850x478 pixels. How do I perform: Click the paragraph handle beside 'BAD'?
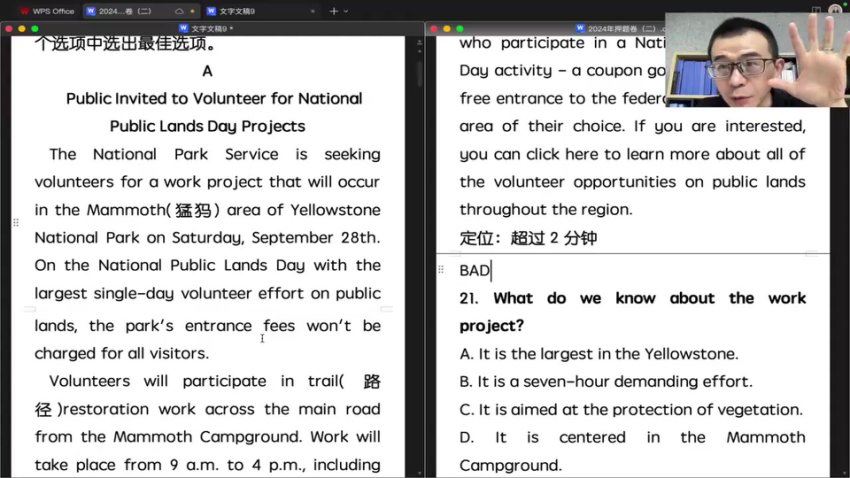pyautogui.click(x=441, y=269)
